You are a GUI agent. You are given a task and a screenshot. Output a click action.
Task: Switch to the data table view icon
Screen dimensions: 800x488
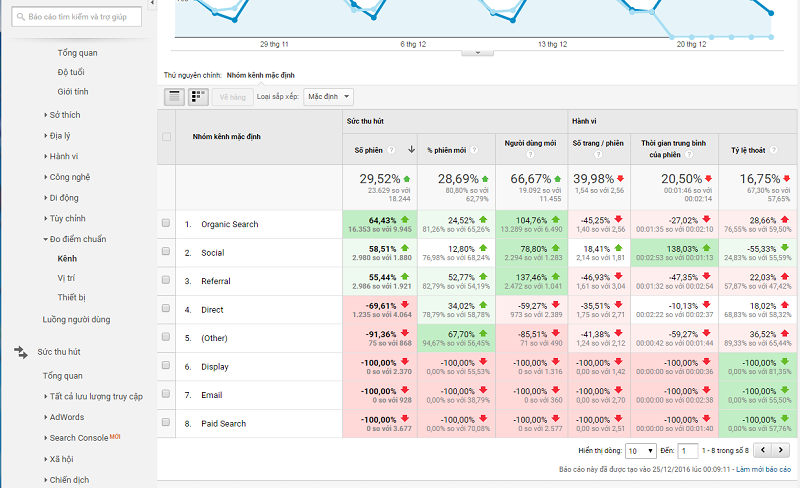(x=174, y=96)
